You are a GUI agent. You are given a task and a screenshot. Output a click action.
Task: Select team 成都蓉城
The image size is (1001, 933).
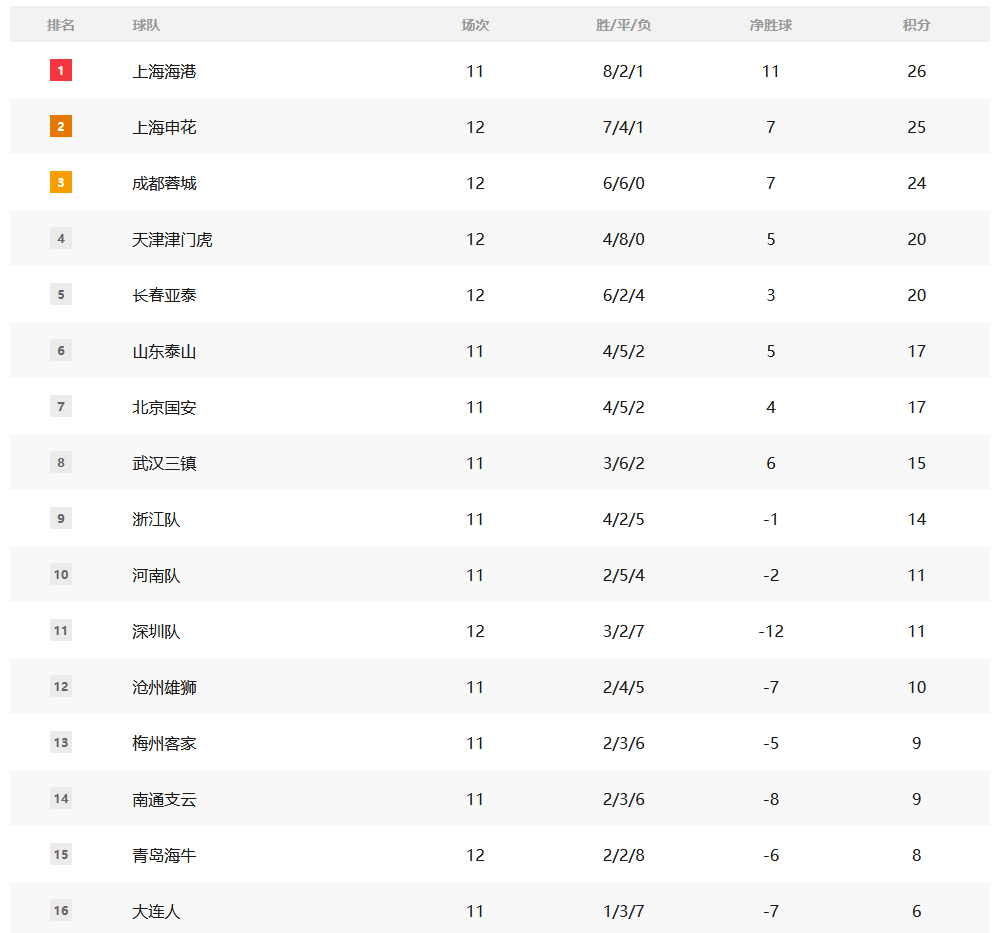click(164, 184)
